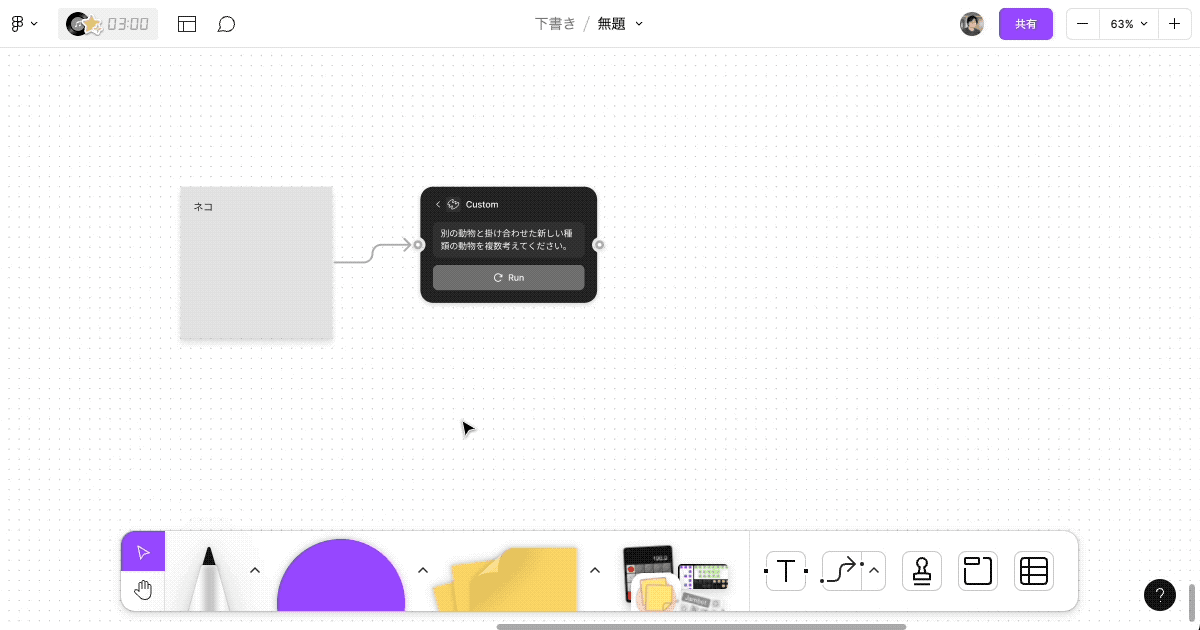The image size is (1200, 630).
Task: Select the Text tool
Action: point(786,571)
